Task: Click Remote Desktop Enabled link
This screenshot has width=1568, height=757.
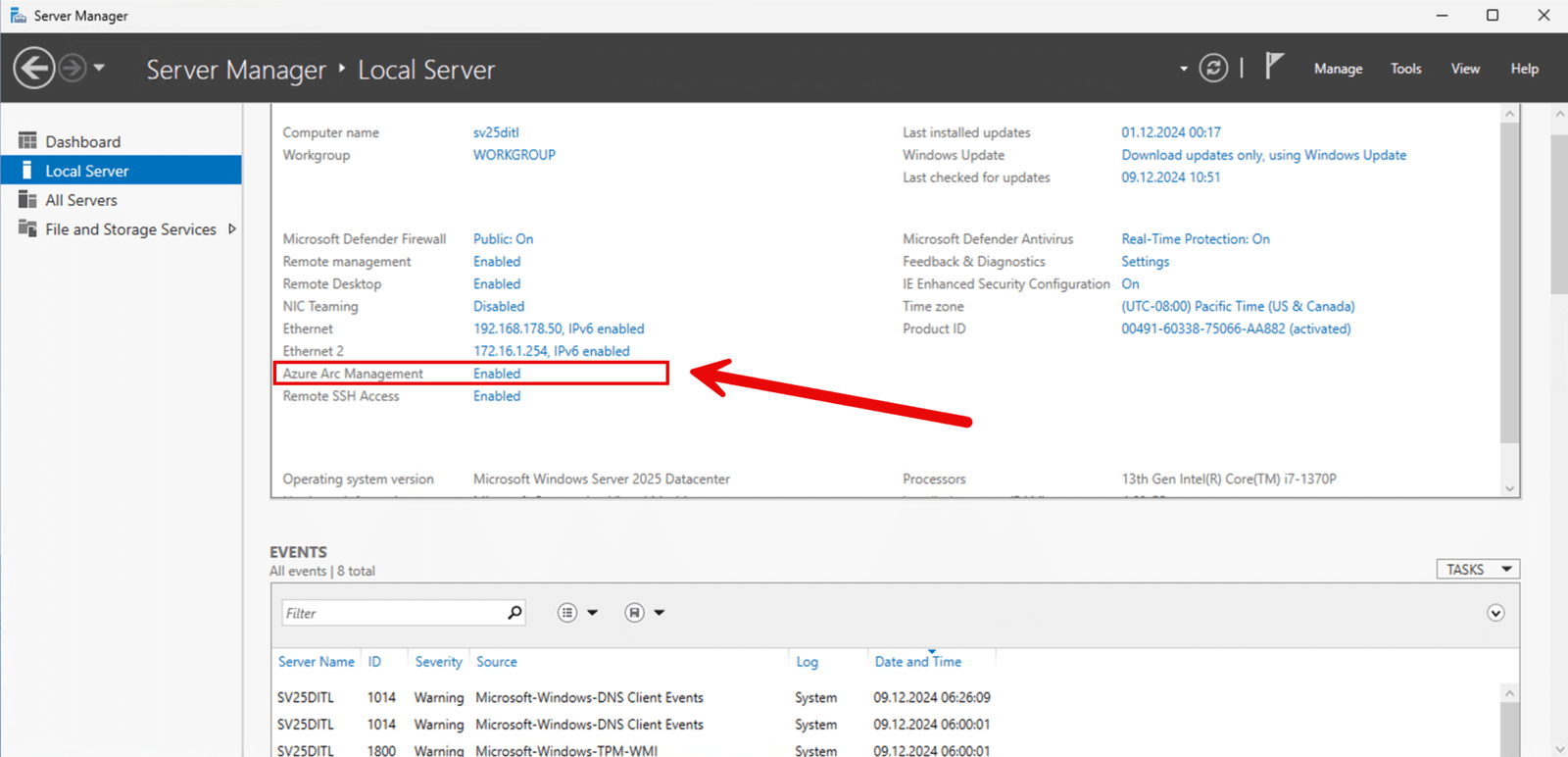Action: pos(497,284)
